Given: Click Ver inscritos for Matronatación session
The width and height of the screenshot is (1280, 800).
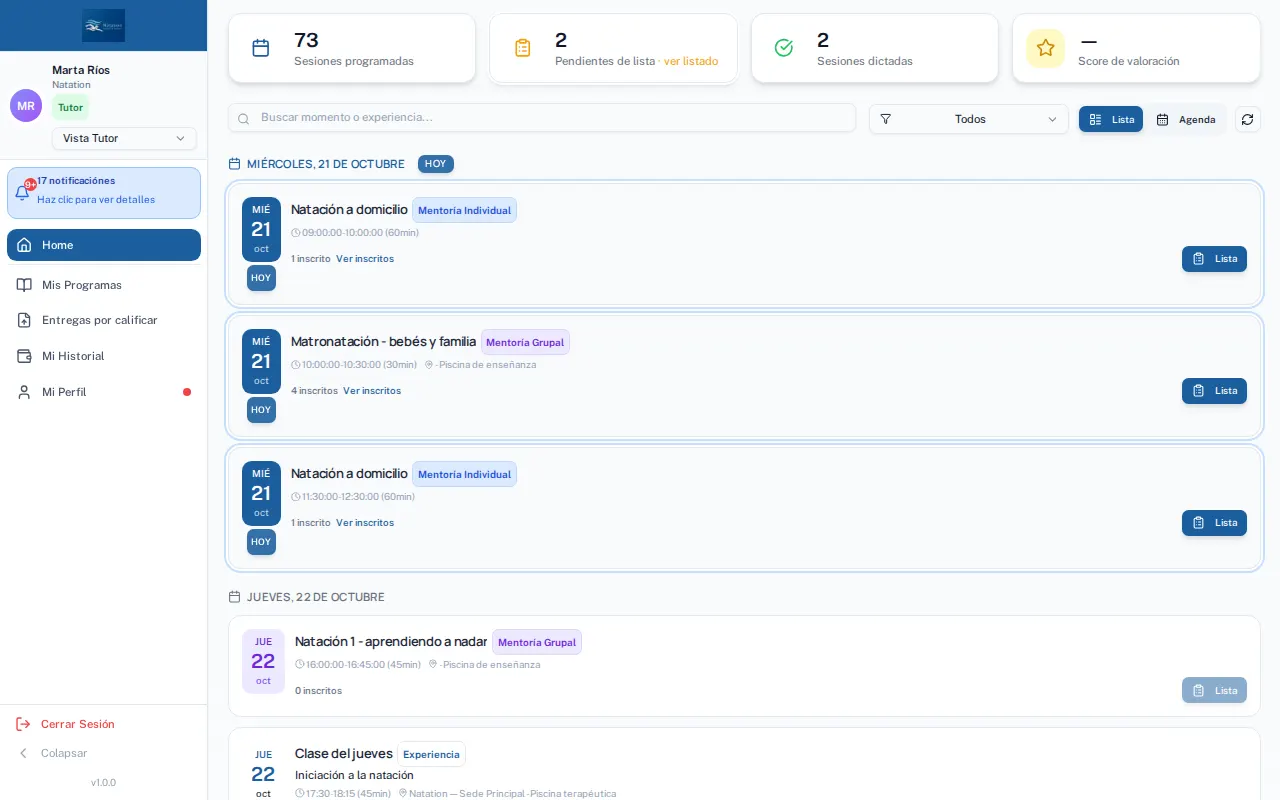Looking at the screenshot, I should pyautogui.click(x=372, y=391).
